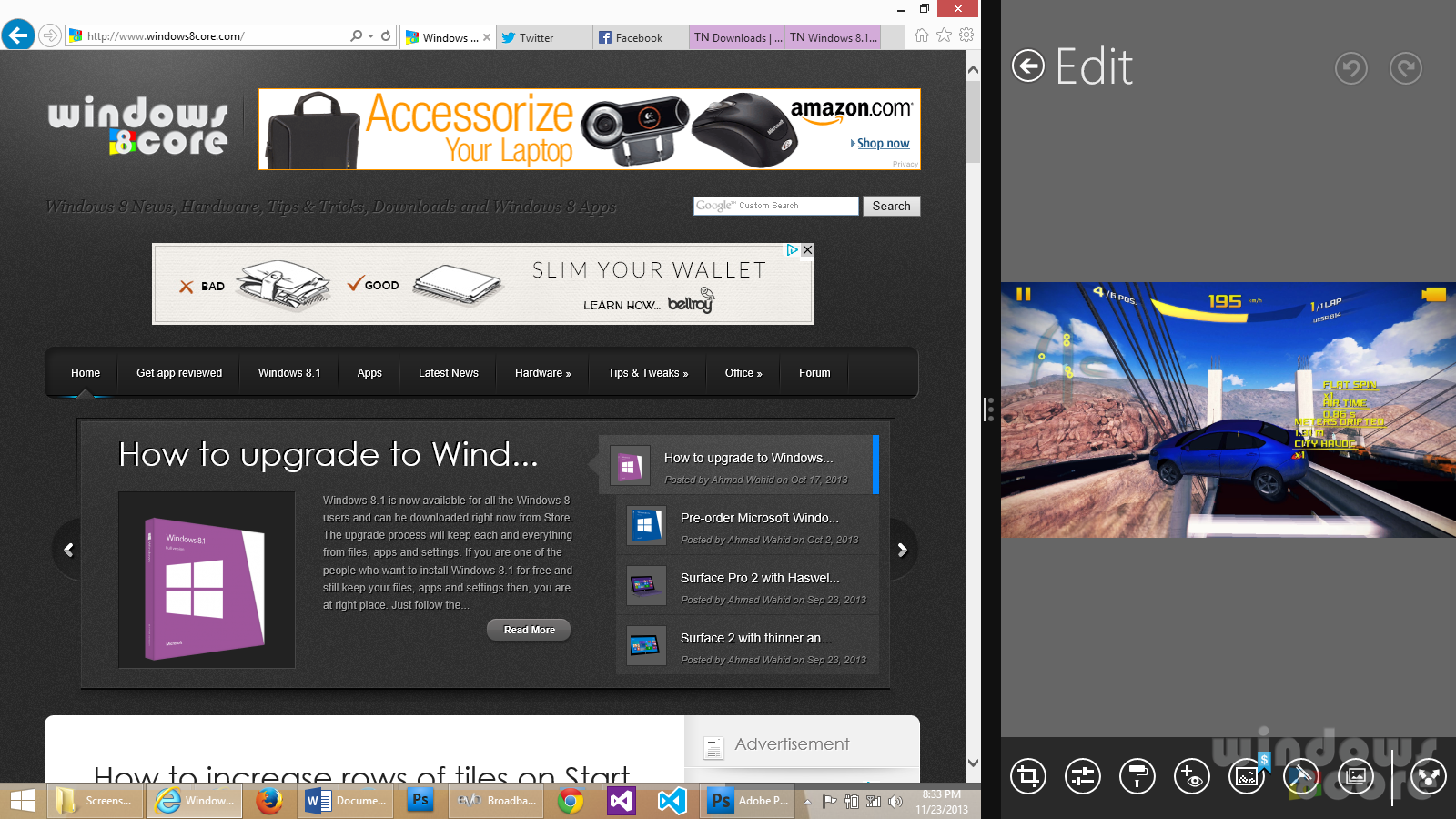Screen dimensions: 1456x819
Task: Open the Latest News menu item
Action: 449,373
